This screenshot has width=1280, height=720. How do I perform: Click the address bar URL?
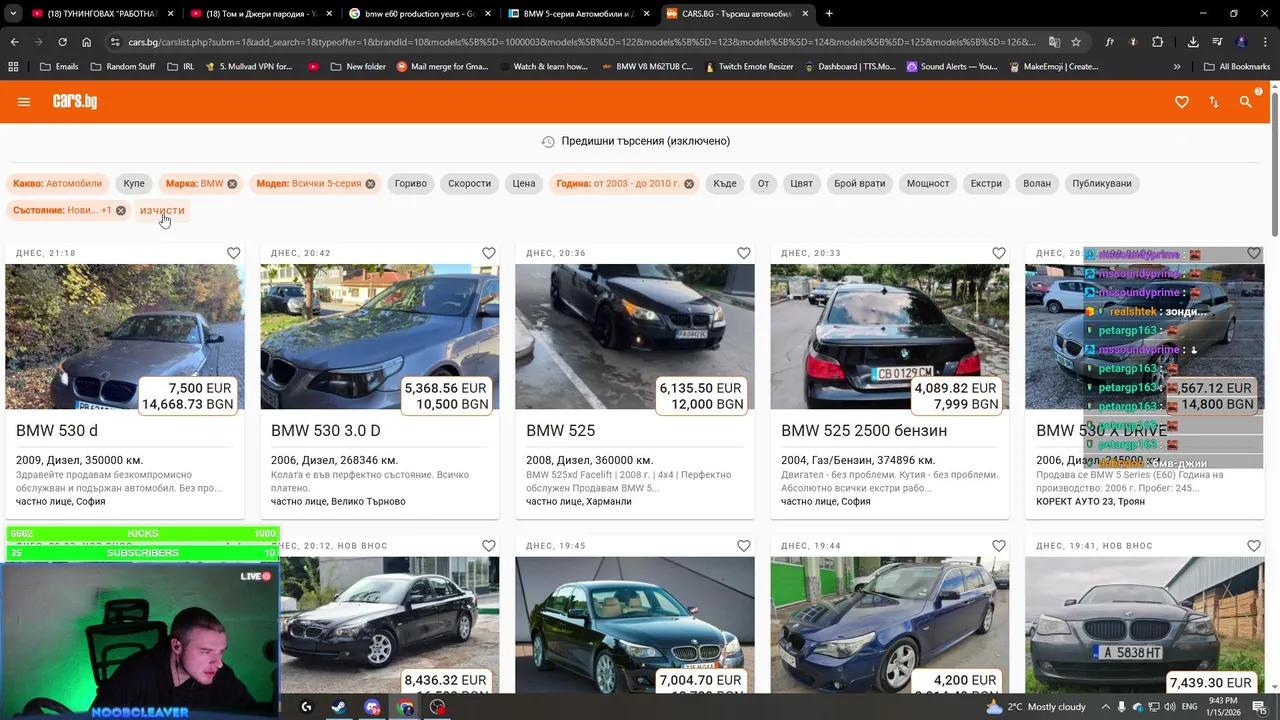[x=582, y=42]
